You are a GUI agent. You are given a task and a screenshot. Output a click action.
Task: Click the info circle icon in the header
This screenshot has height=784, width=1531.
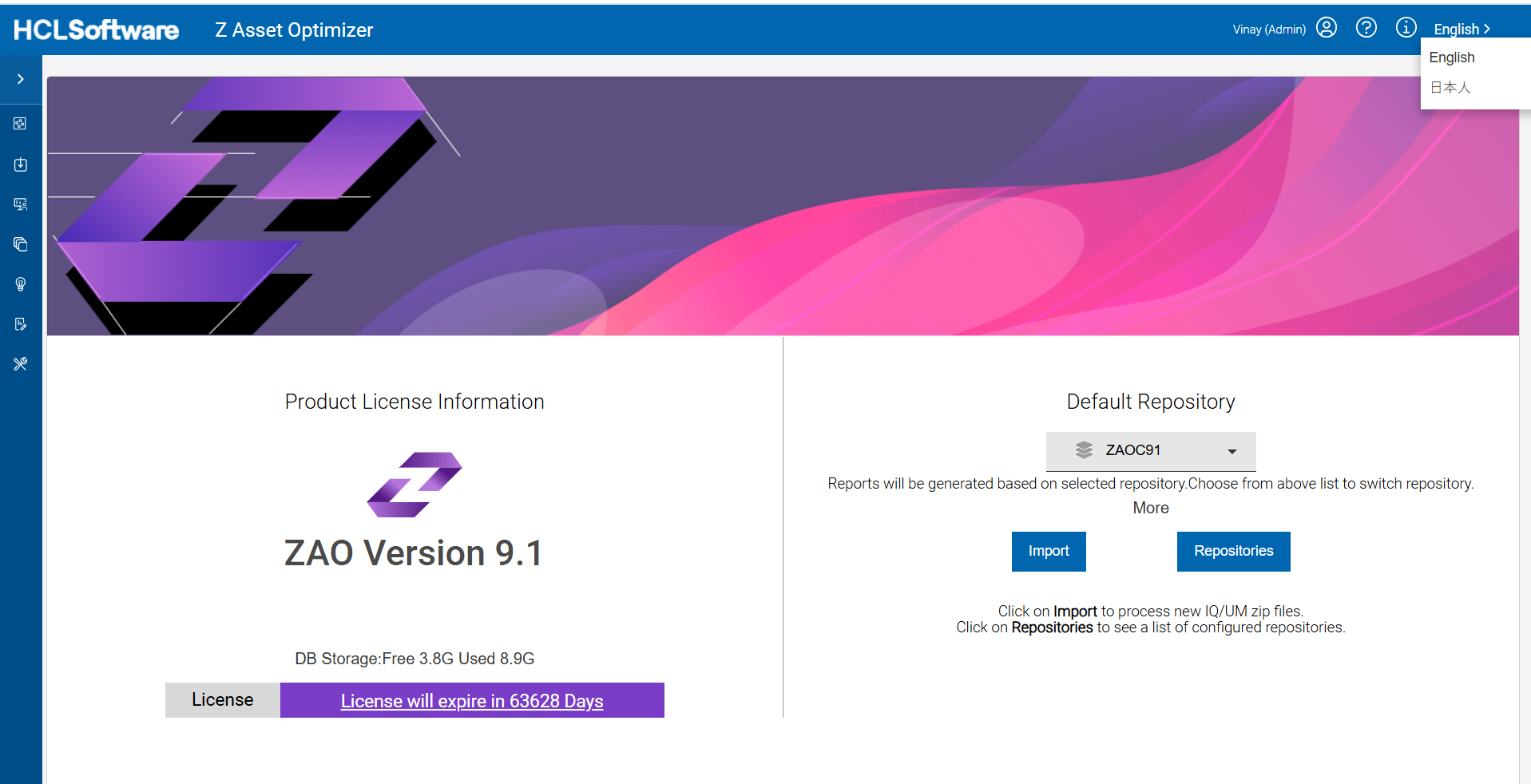point(1406,28)
